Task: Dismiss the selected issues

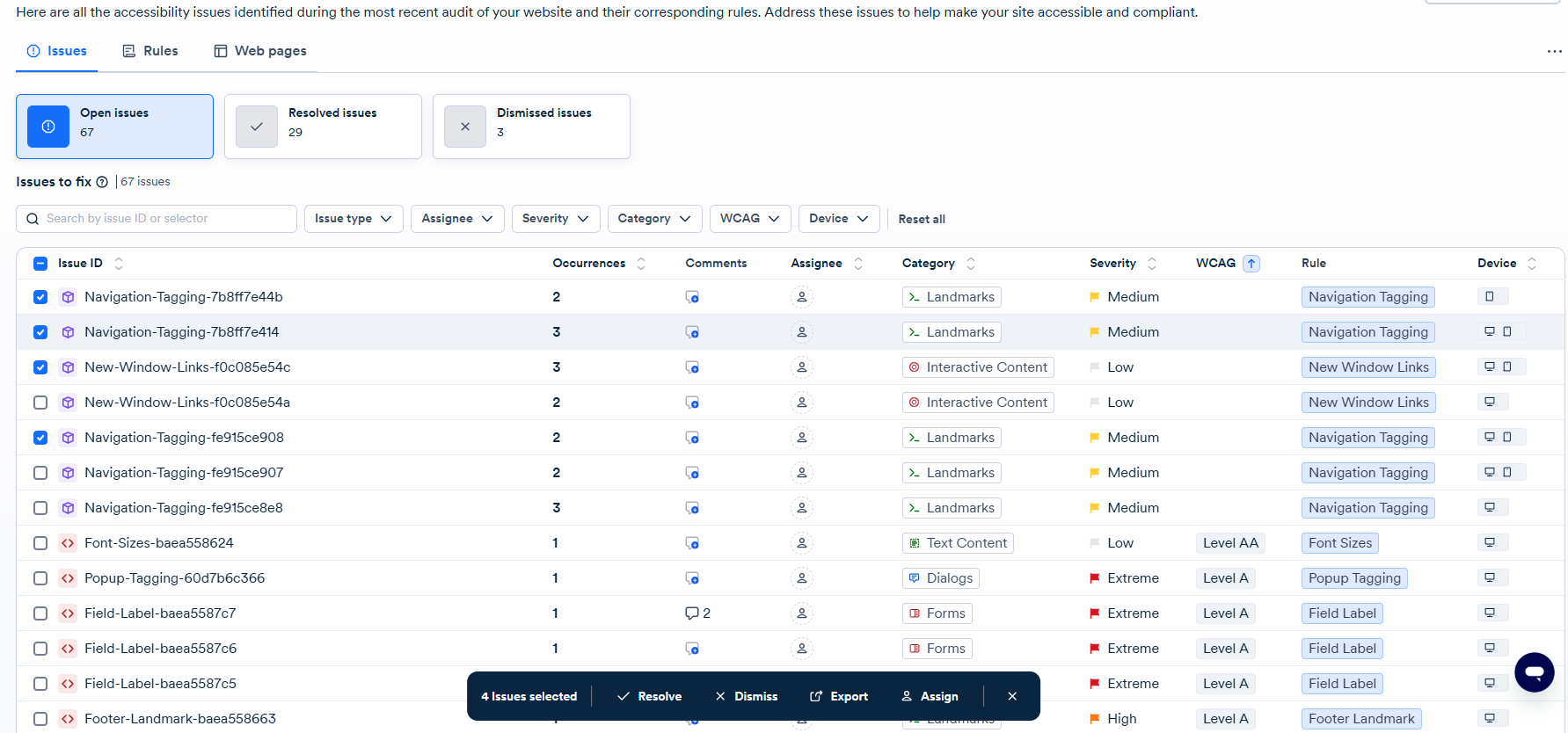Action: pos(747,696)
